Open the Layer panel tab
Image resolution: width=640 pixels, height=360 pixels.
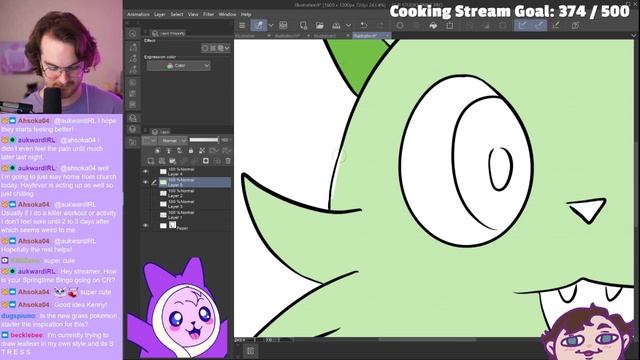(161, 132)
